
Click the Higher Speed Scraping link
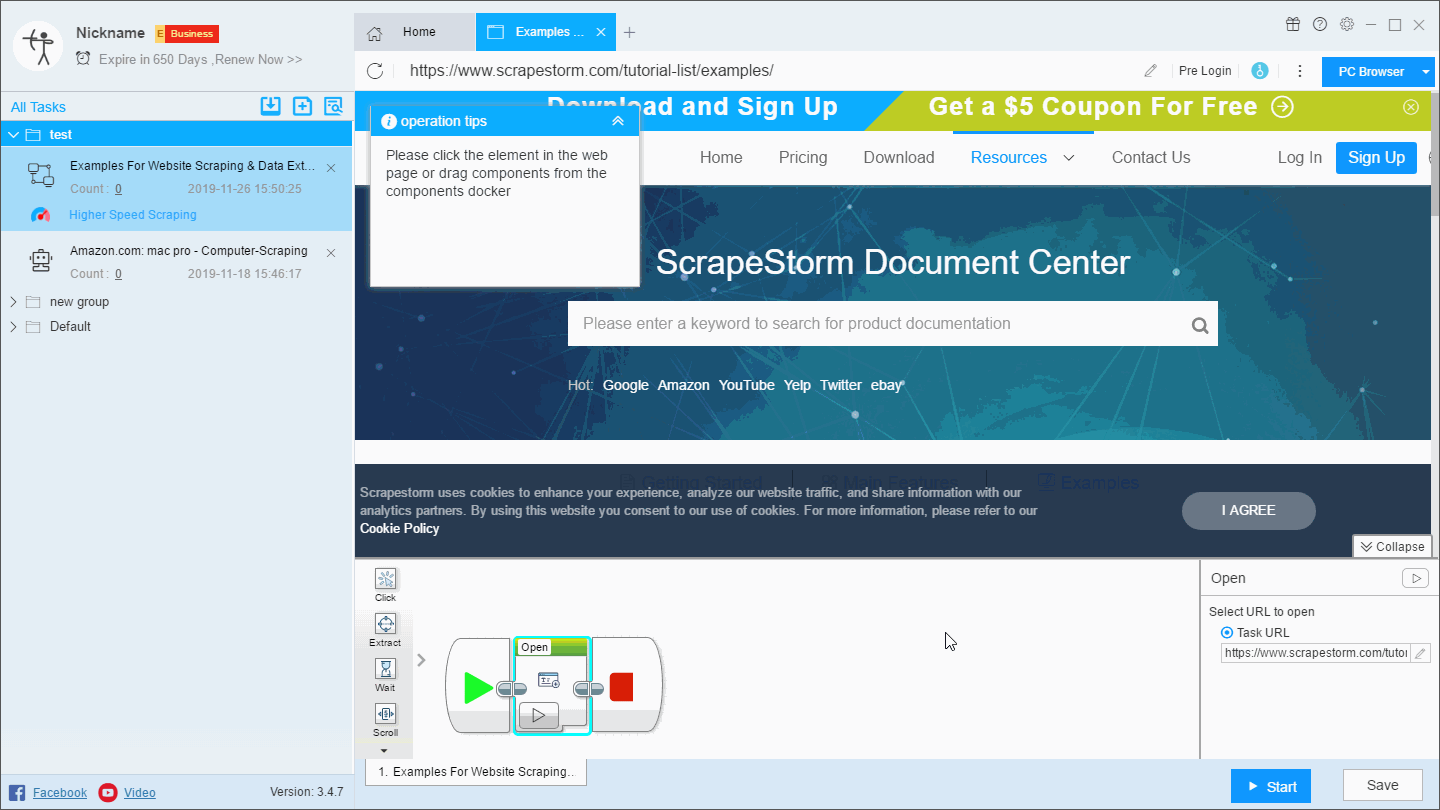point(133,215)
